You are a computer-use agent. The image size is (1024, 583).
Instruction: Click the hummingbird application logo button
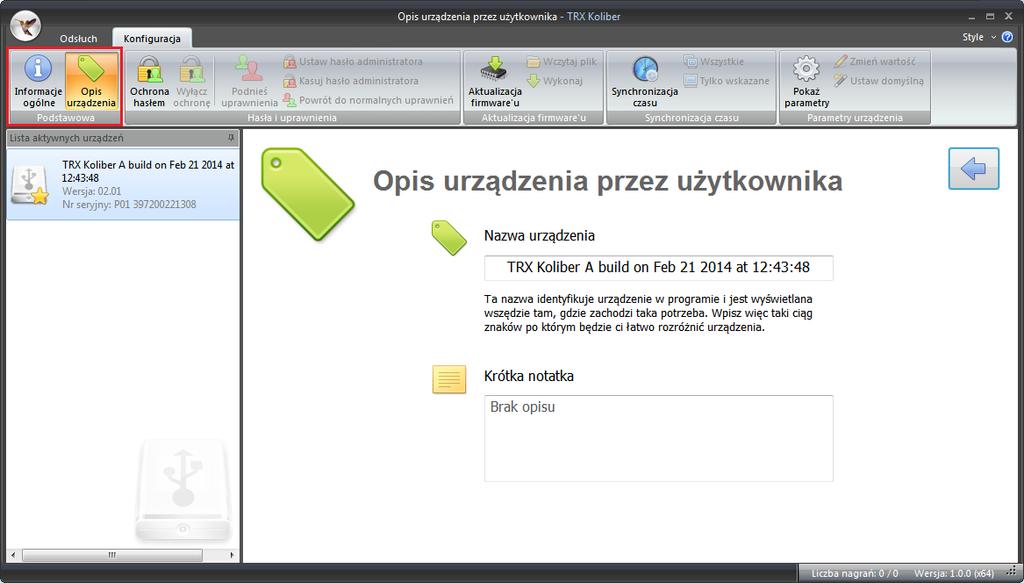(26, 27)
